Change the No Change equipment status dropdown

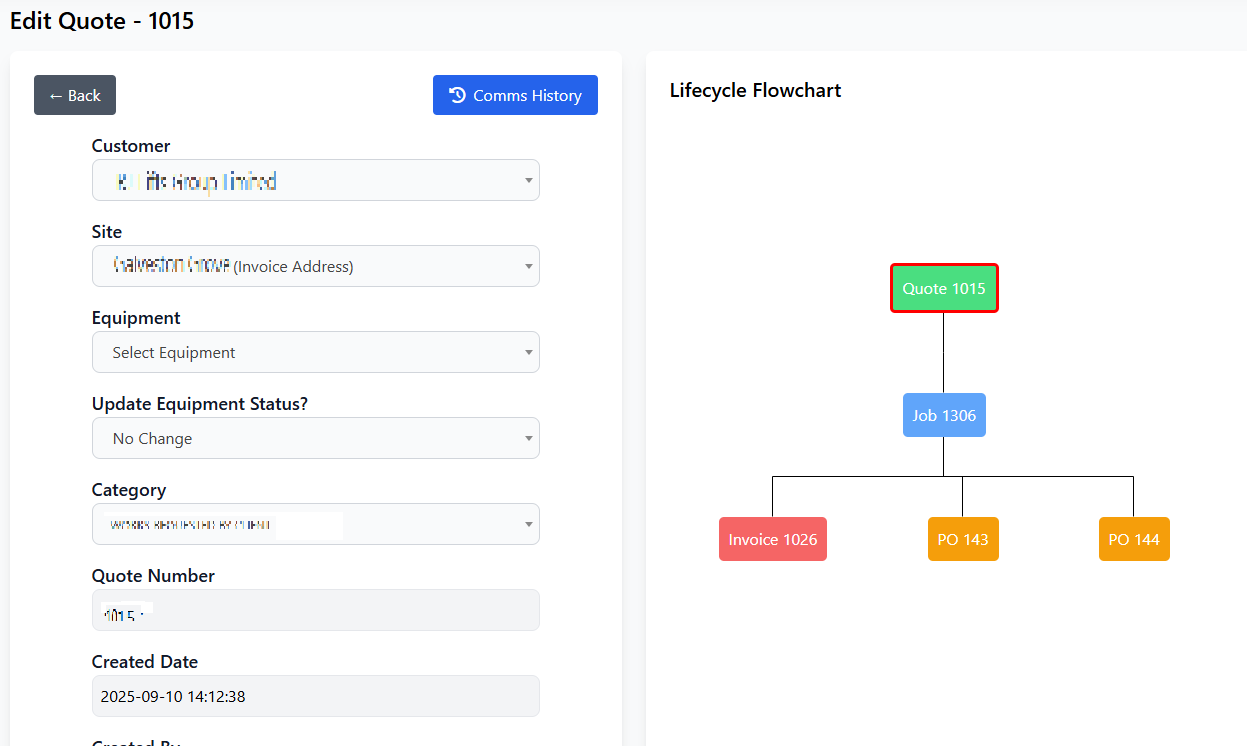(316, 438)
